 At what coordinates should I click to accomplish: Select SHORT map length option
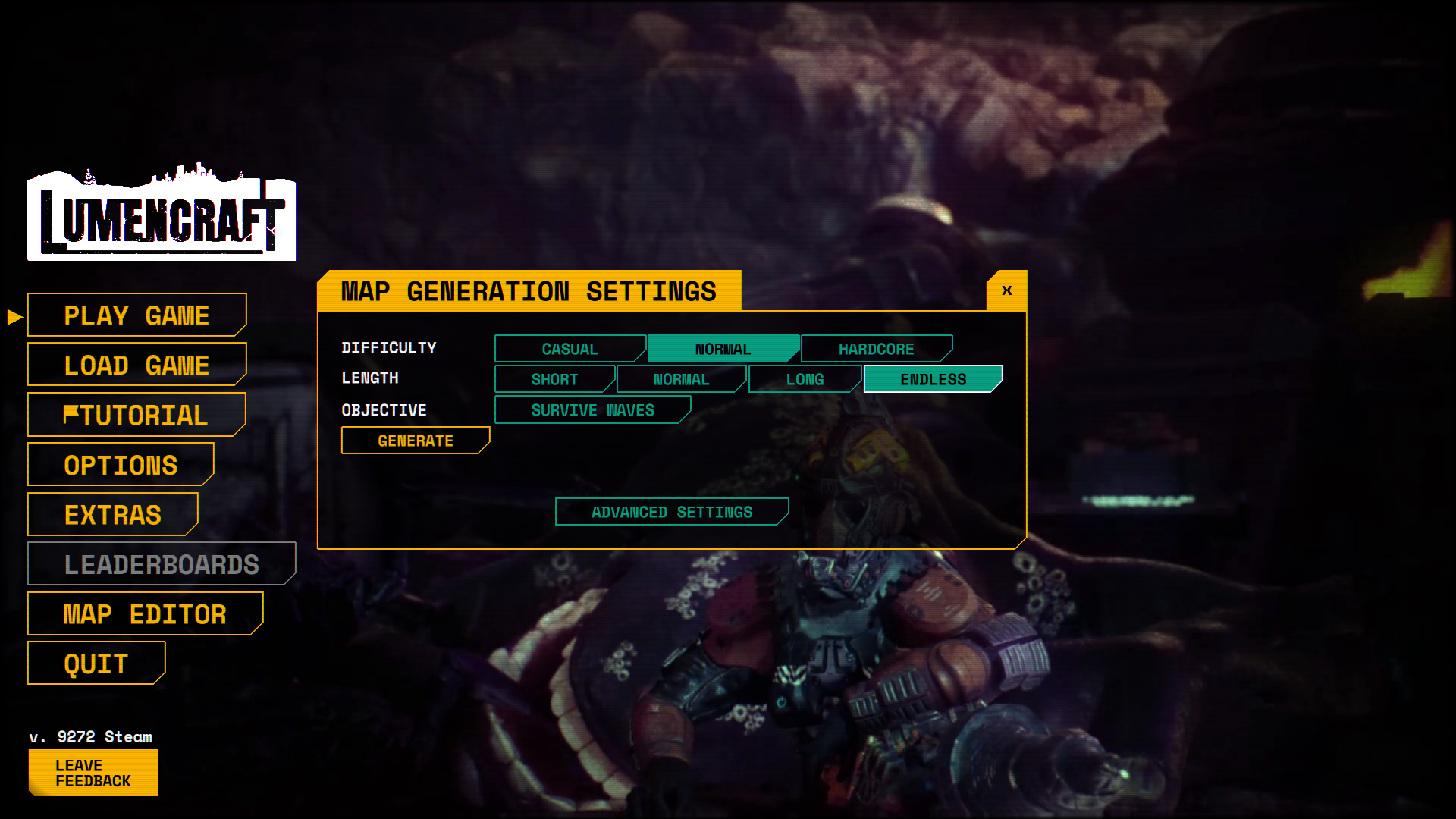point(555,378)
